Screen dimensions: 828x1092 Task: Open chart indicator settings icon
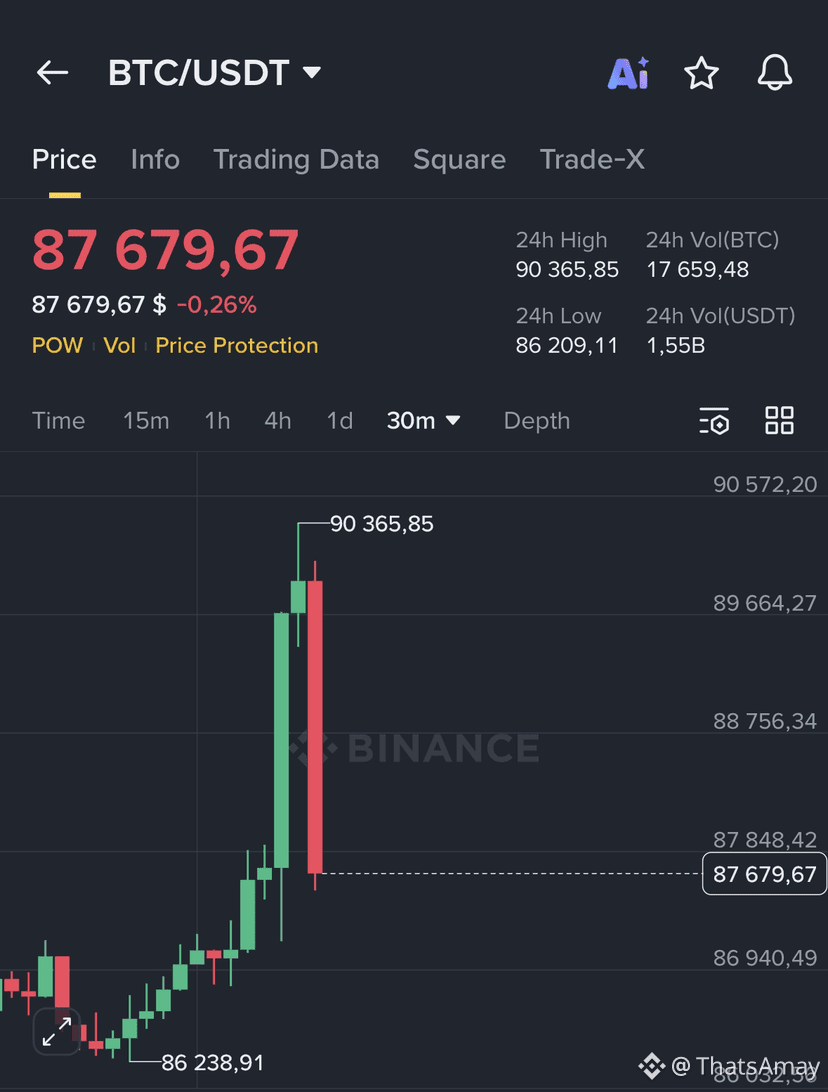click(714, 421)
